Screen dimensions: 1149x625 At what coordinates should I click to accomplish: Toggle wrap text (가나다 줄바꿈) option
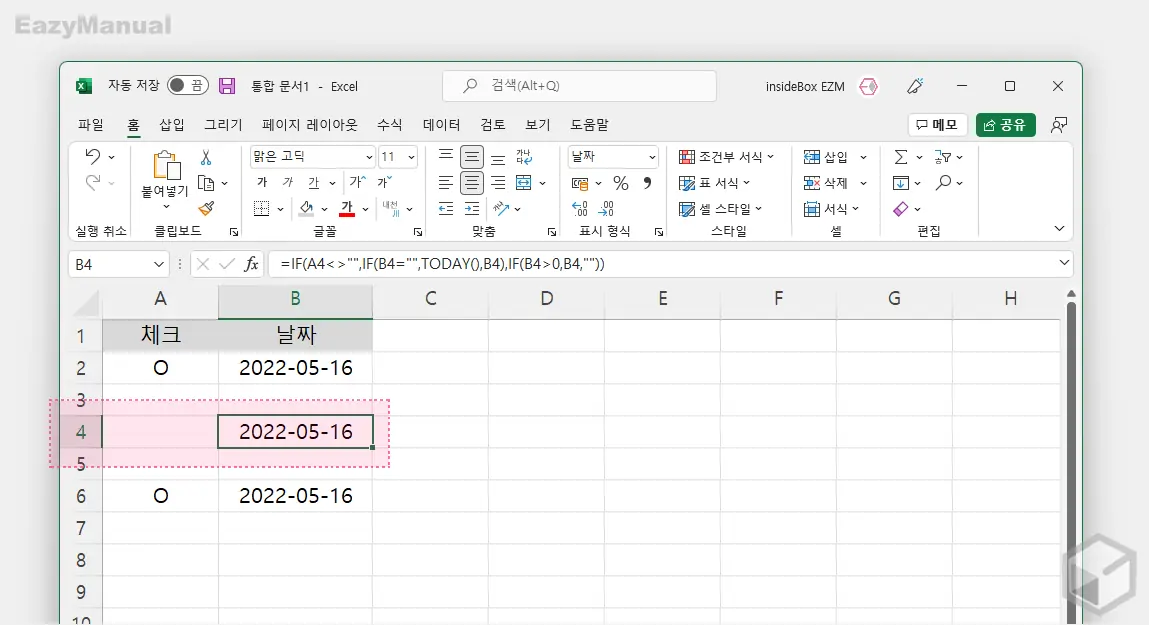523,157
